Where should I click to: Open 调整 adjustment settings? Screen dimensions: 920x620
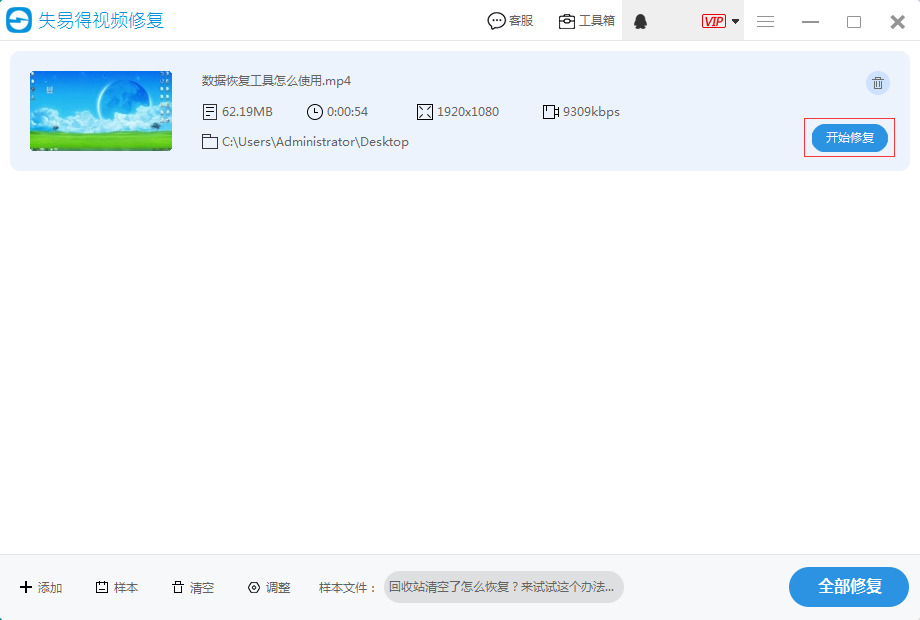coord(268,587)
